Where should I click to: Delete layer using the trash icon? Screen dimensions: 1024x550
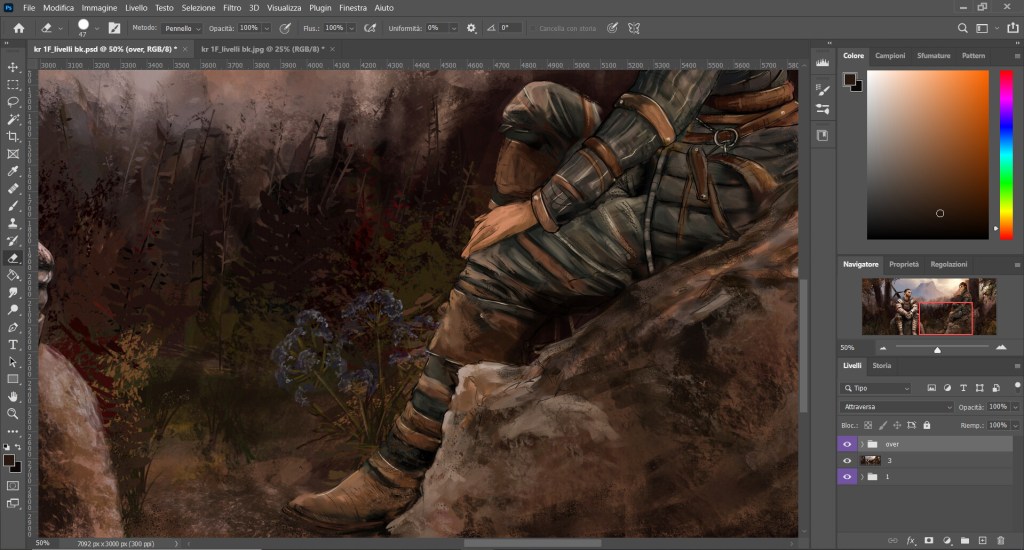[x=1000, y=540]
